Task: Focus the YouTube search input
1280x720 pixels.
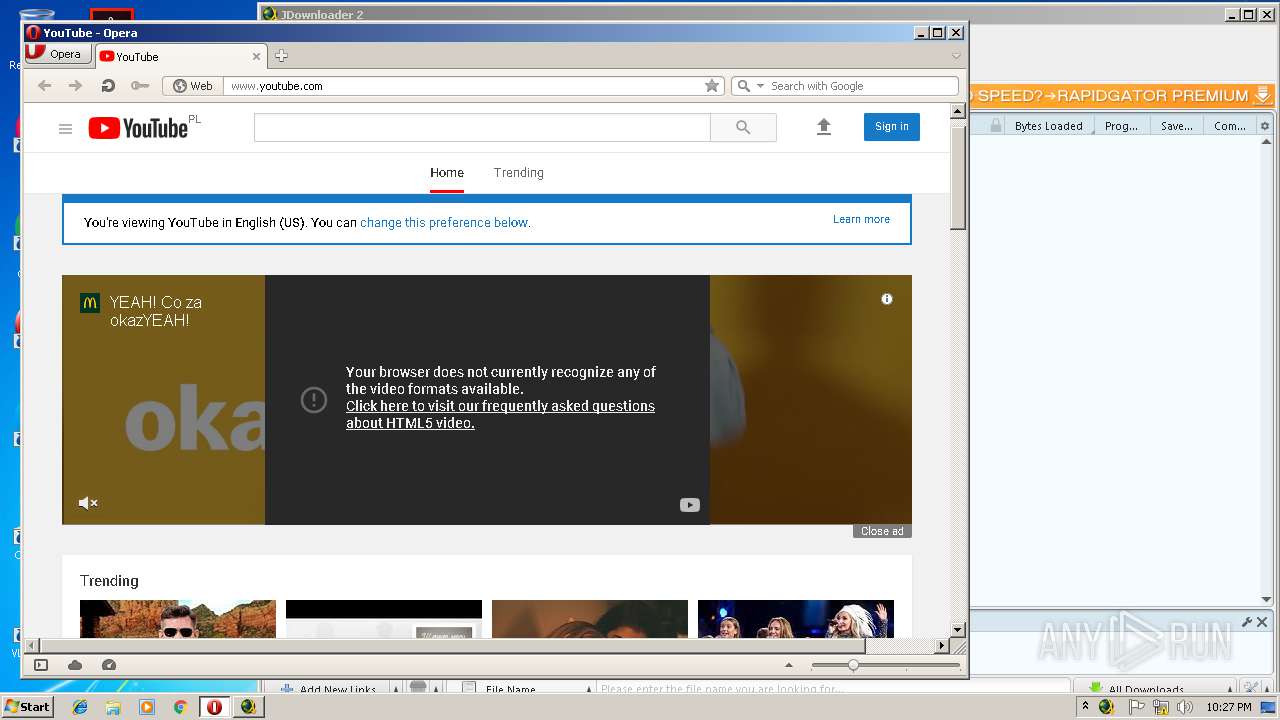Action: click(482, 127)
